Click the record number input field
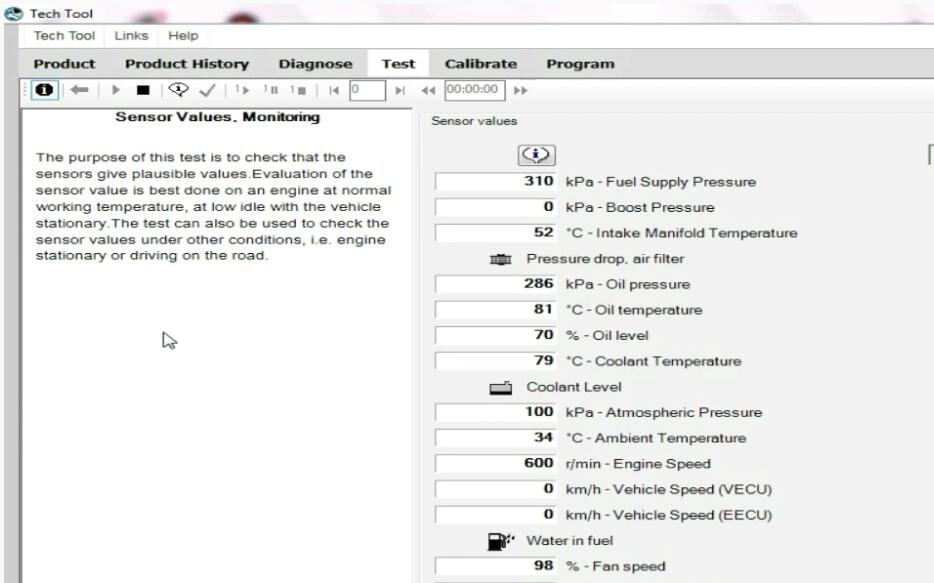This screenshot has height=583, width=934. (x=368, y=90)
